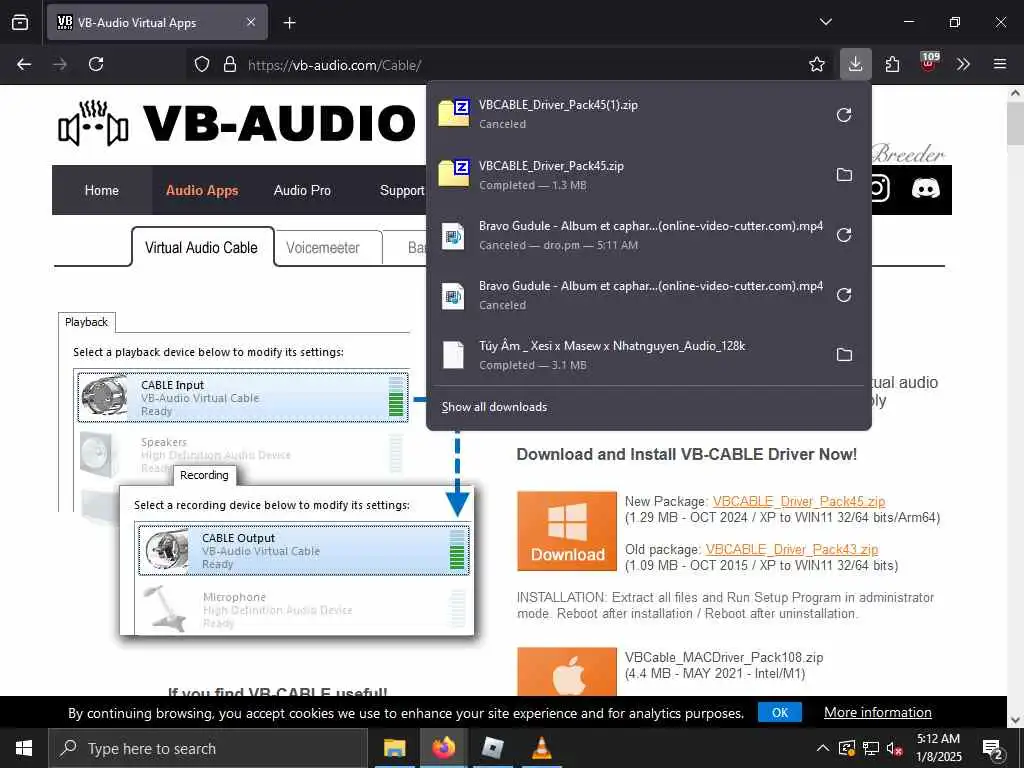
Task: Select the VBCABLE_Driver_Pack45(1).zip canceled entry
Action: click(628, 115)
